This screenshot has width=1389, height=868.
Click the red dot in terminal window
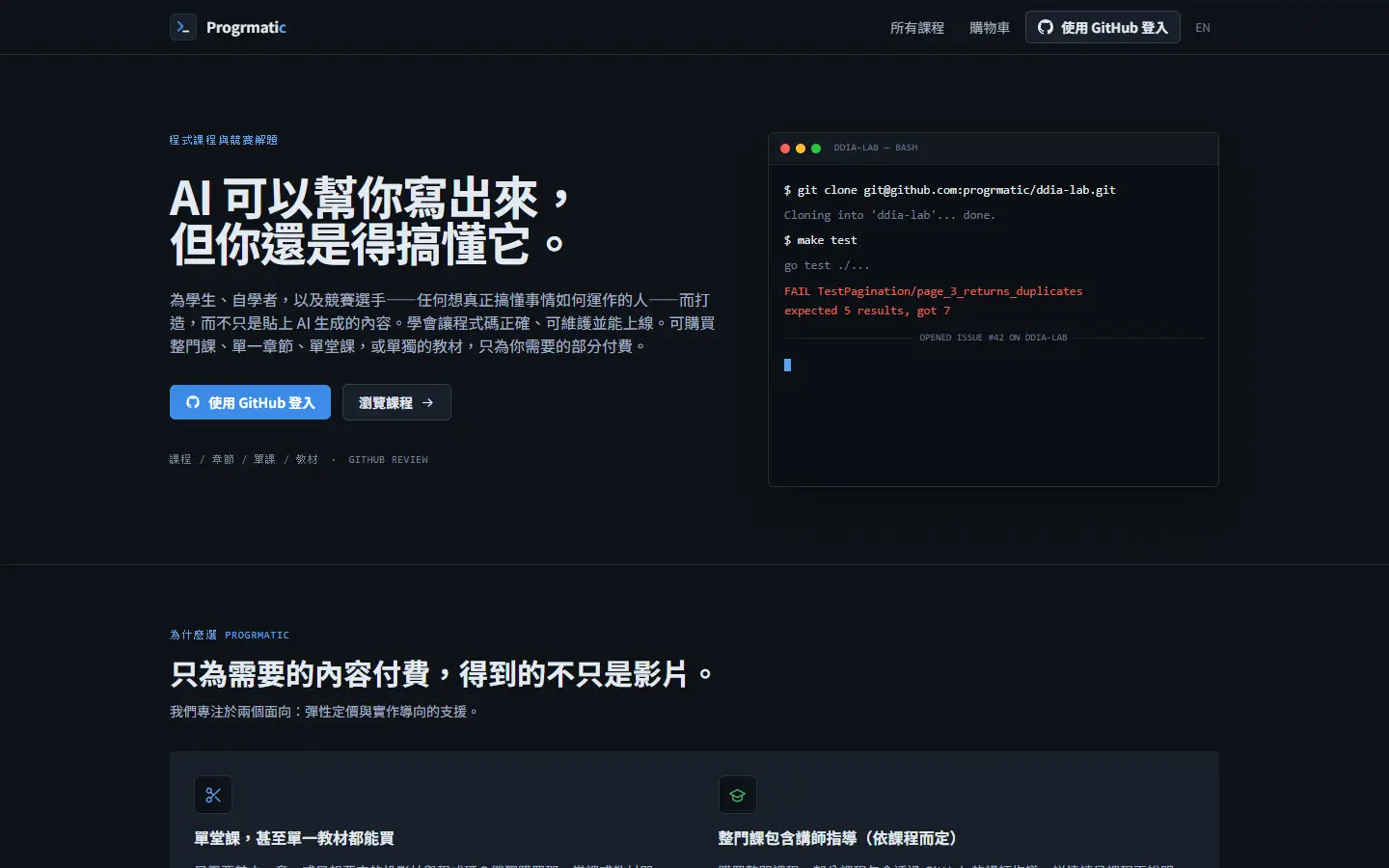[x=785, y=149]
